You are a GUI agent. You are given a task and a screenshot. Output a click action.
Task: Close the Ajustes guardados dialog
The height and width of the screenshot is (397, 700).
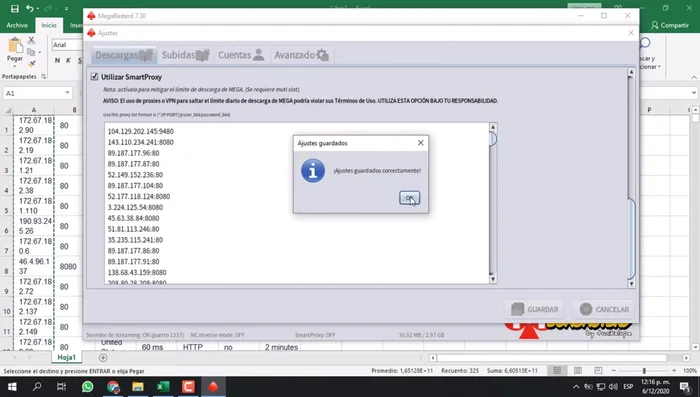pos(421,143)
